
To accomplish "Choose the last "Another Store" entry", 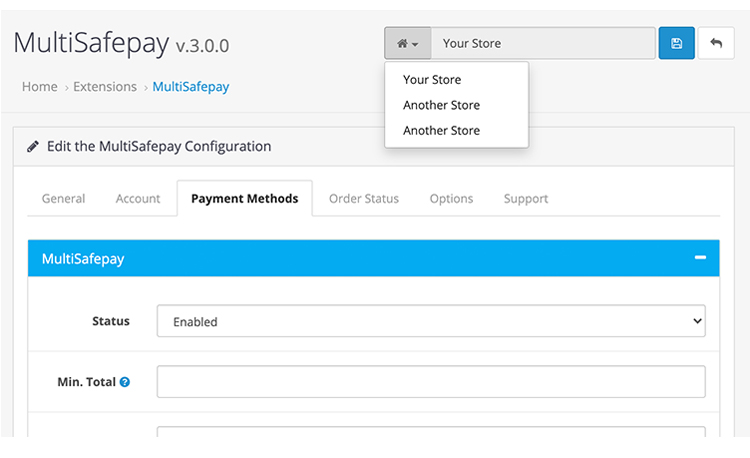I will click(x=441, y=131).
